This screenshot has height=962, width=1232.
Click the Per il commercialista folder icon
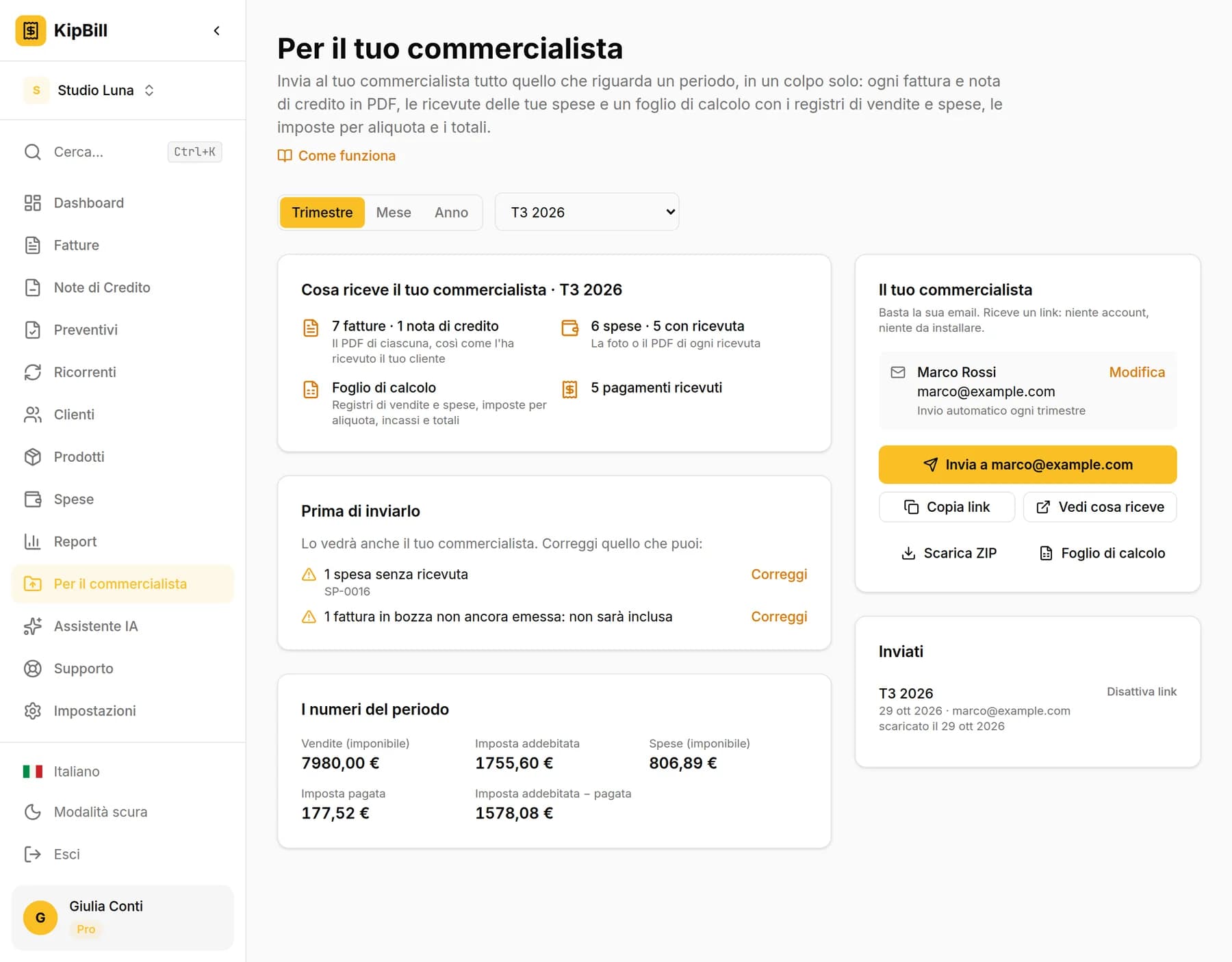(33, 584)
